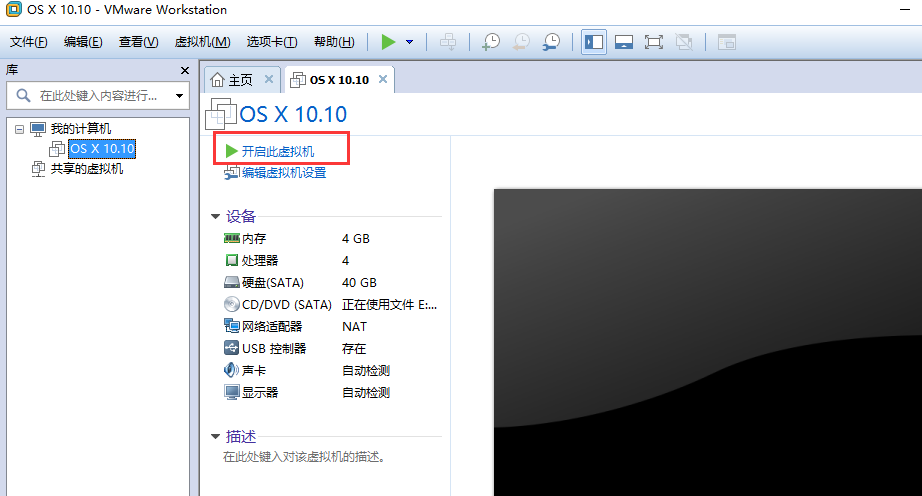Click the green power-on play toolbar button
922x496 pixels.
[388, 42]
